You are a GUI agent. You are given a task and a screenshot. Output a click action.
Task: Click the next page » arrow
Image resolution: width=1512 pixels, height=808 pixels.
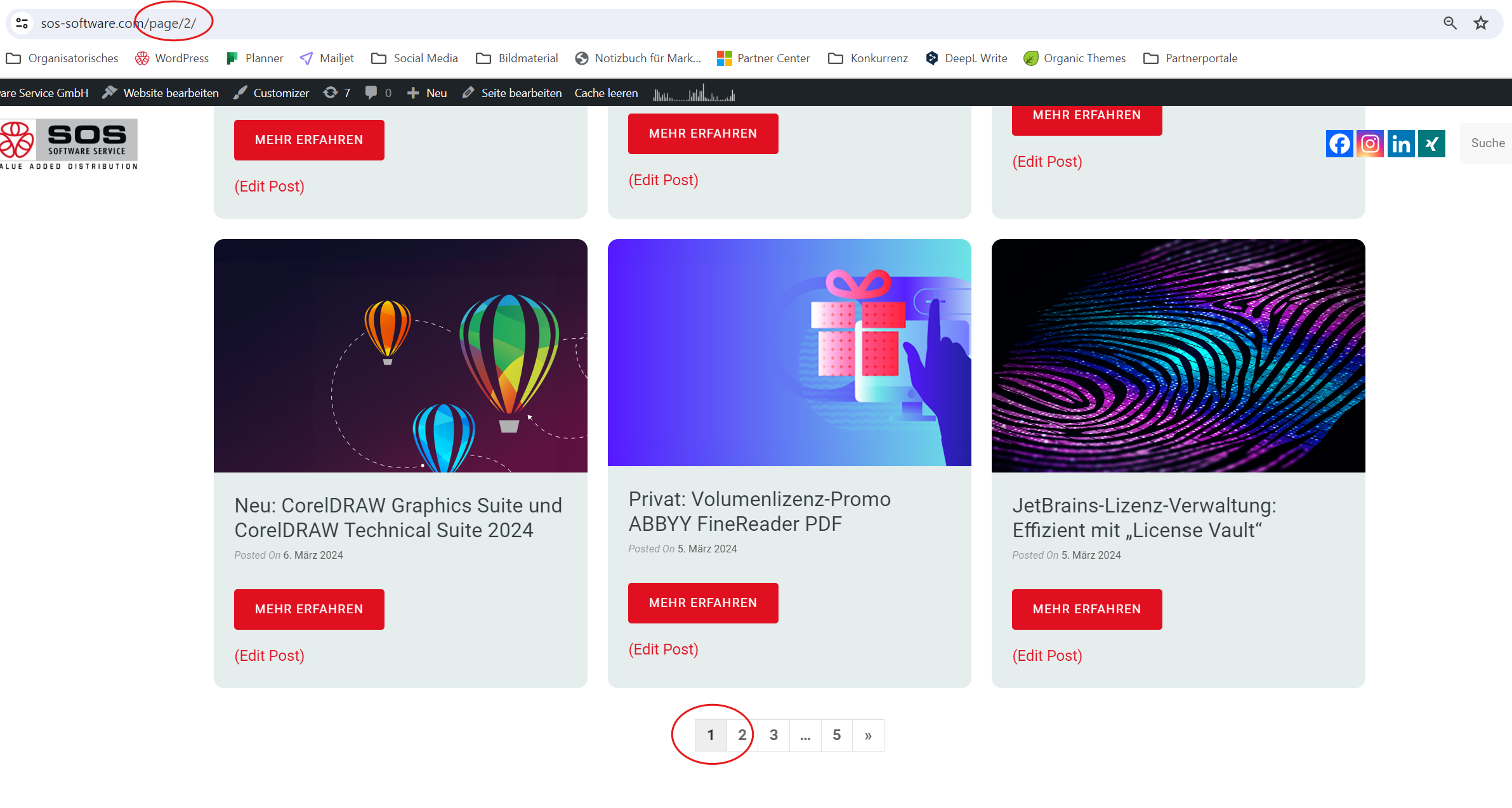tap(868, 736)
